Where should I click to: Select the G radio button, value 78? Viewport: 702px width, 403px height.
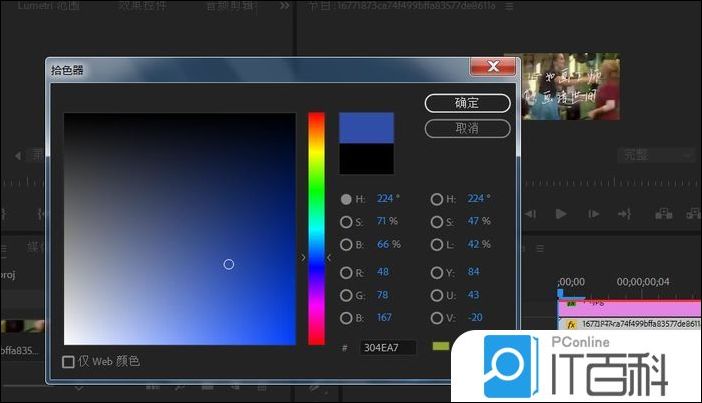tap(346, 296)
